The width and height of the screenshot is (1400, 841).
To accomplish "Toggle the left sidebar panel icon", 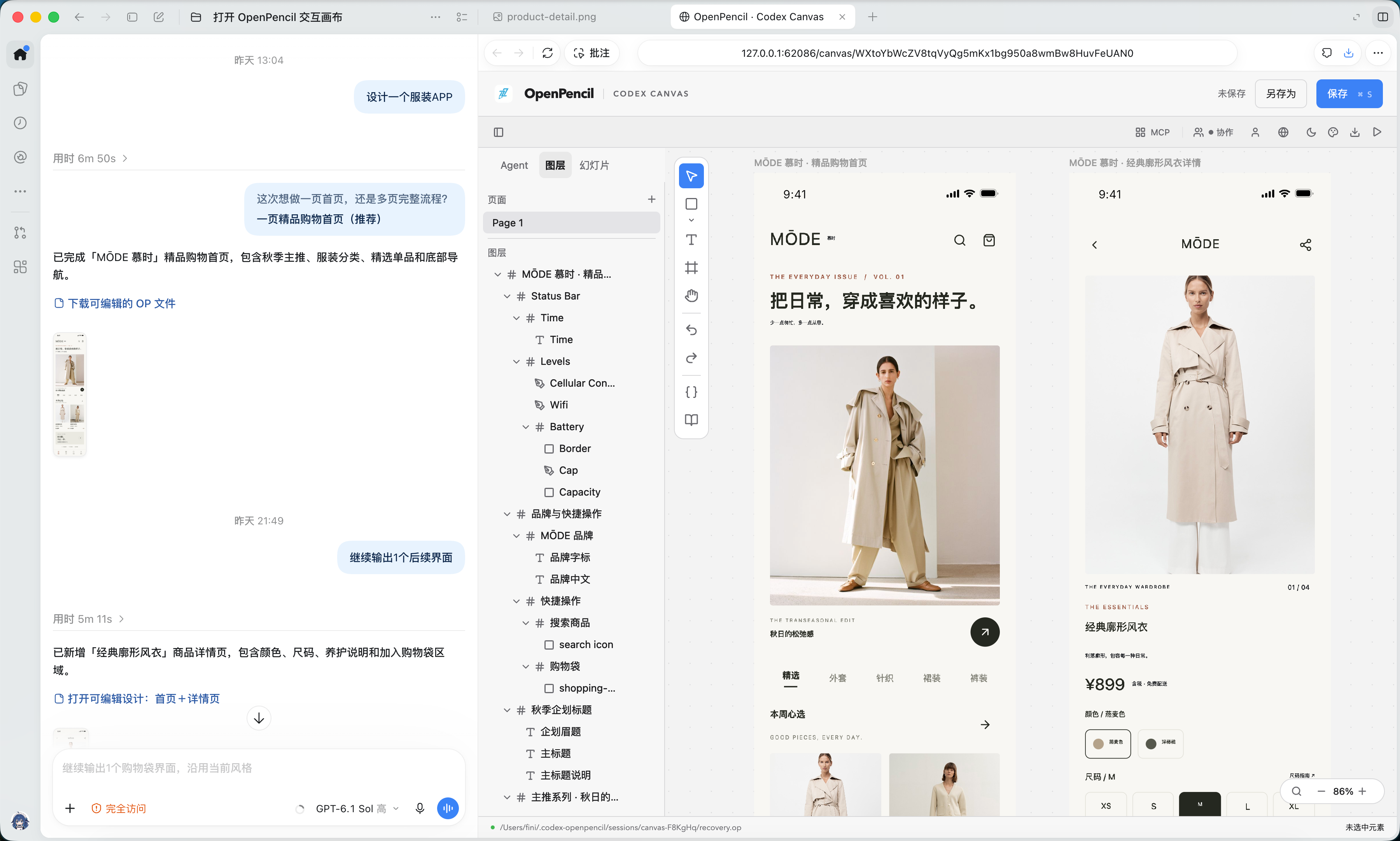I will coord(499,132).
